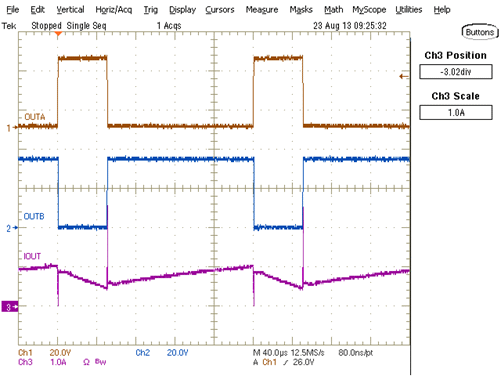This screenshot has height=376, width=501.
Task: Open the Display menu
Action: click(182, 10)
